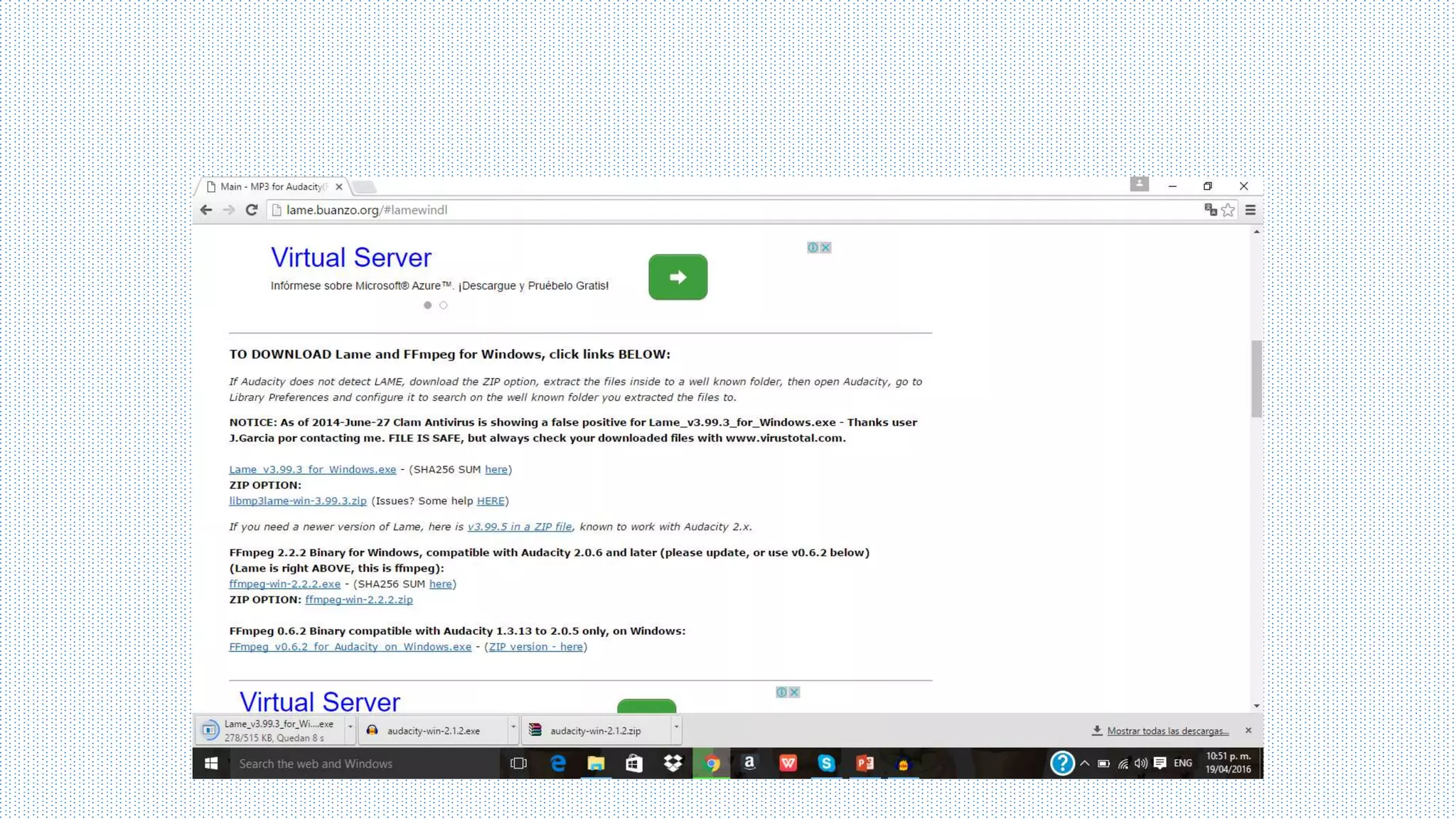1456x819 pixels.
Task: Switch to Google Chrome on the taskbar
Action: 711,763
